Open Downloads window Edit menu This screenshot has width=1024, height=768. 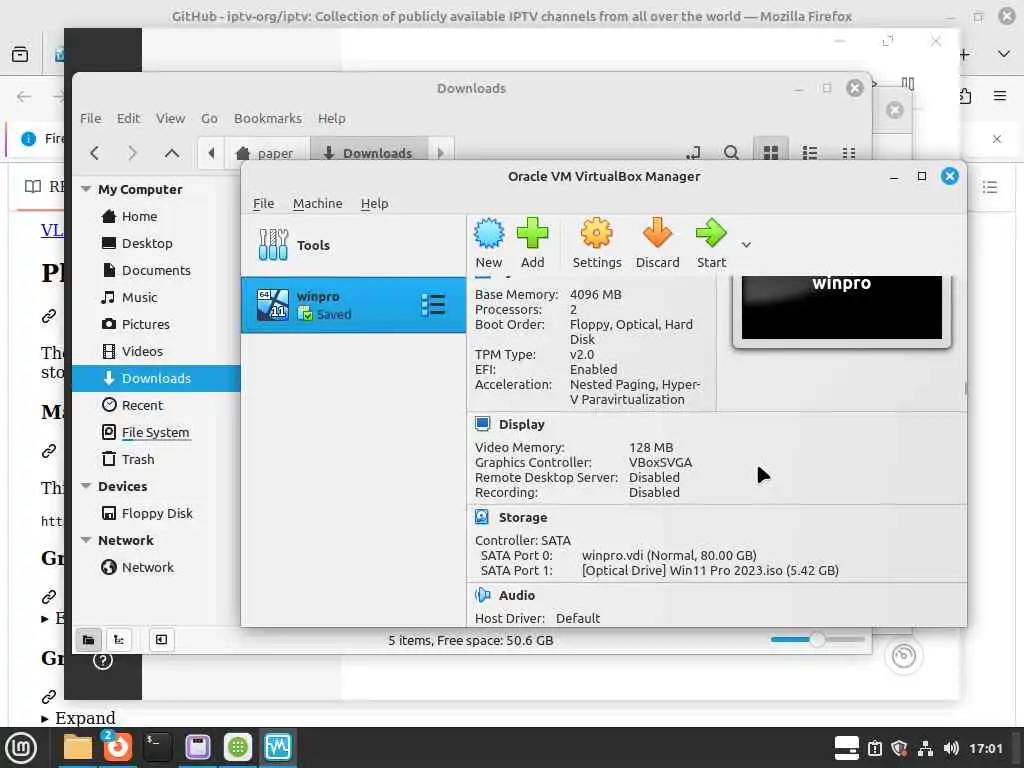[128, 118]
